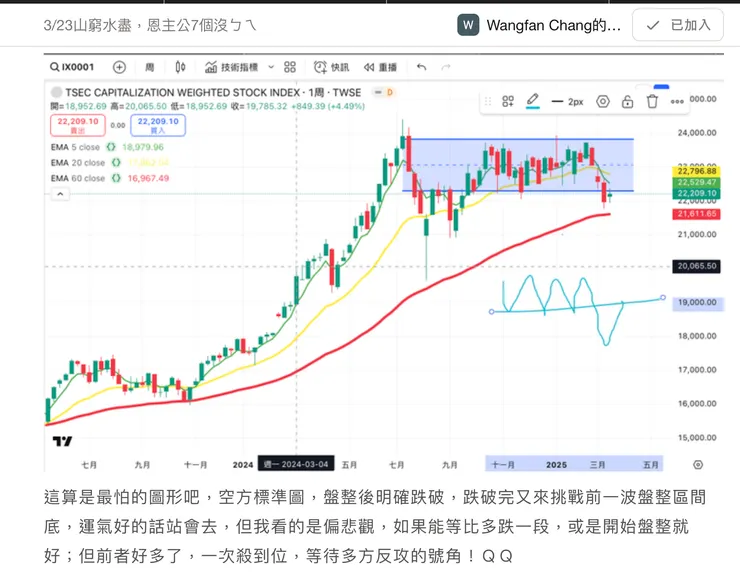Image resolution: width=740 pixels, height=579 pixels.
Task: Open EMA 20 close source code braces
Action: (116, 163)
